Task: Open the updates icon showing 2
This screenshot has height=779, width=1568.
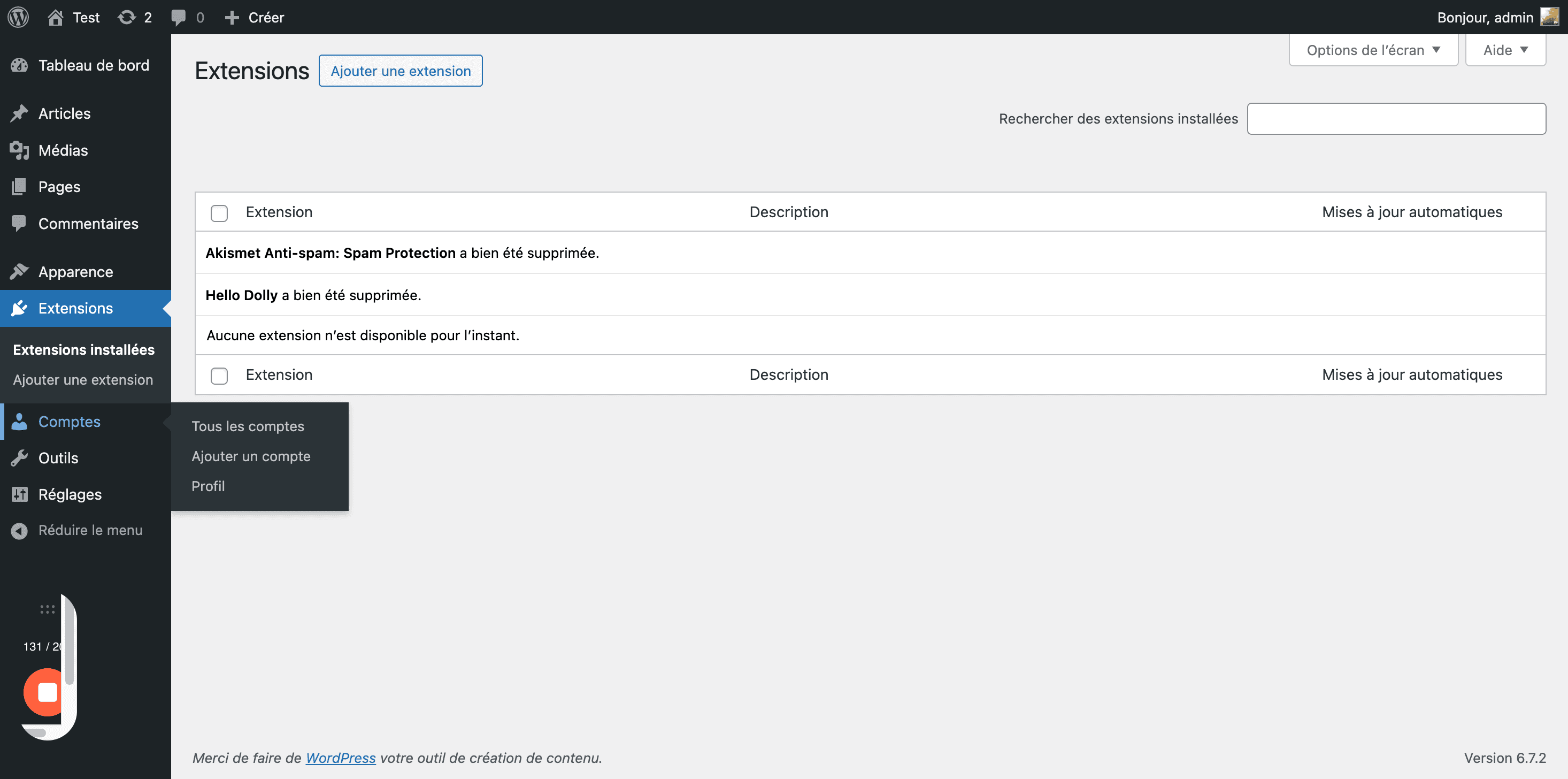Action: point(127,17)
